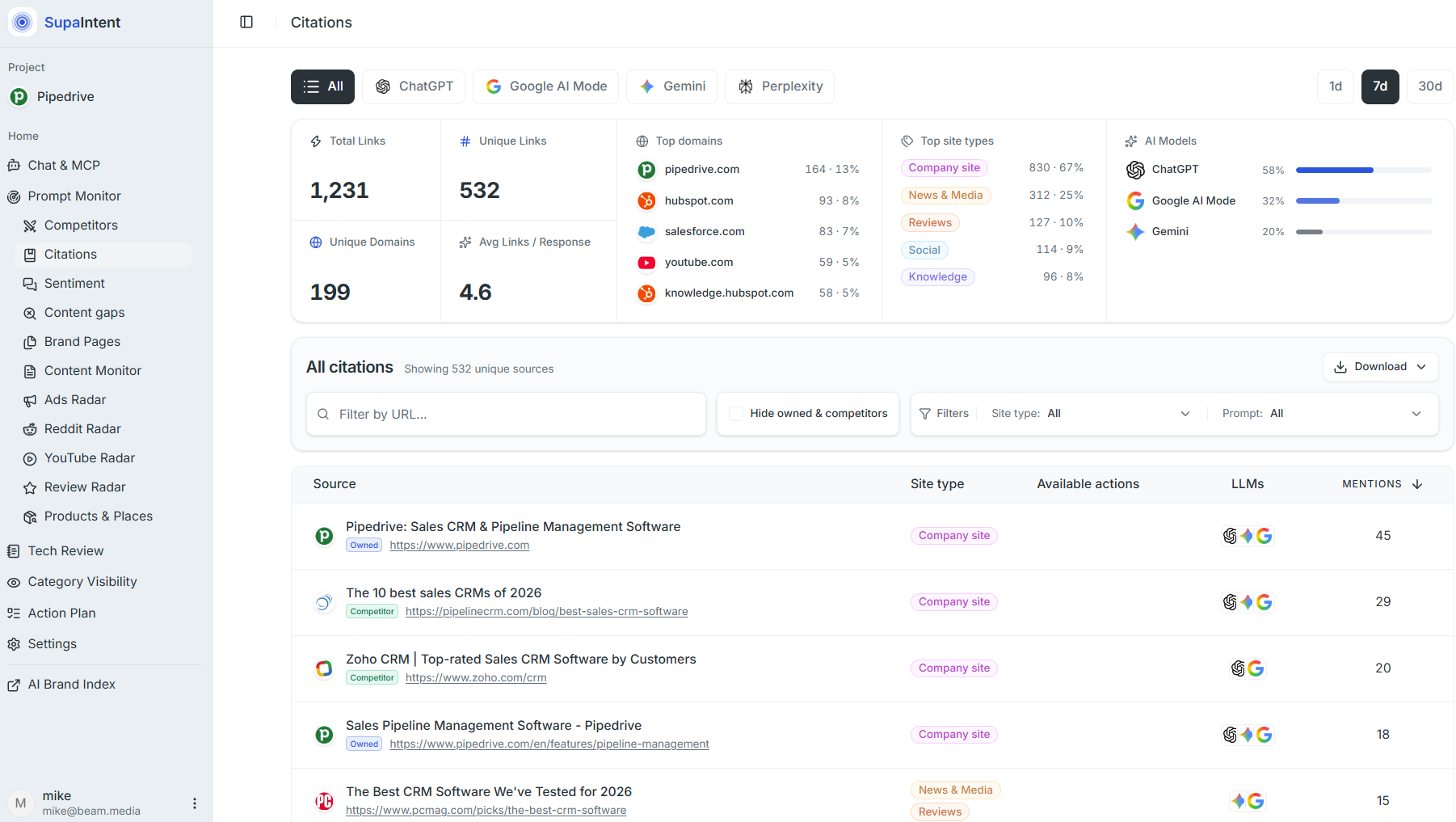This screenshot has width=1456, height=822.
Task: Open Tech Review
Action: (65, 550)
